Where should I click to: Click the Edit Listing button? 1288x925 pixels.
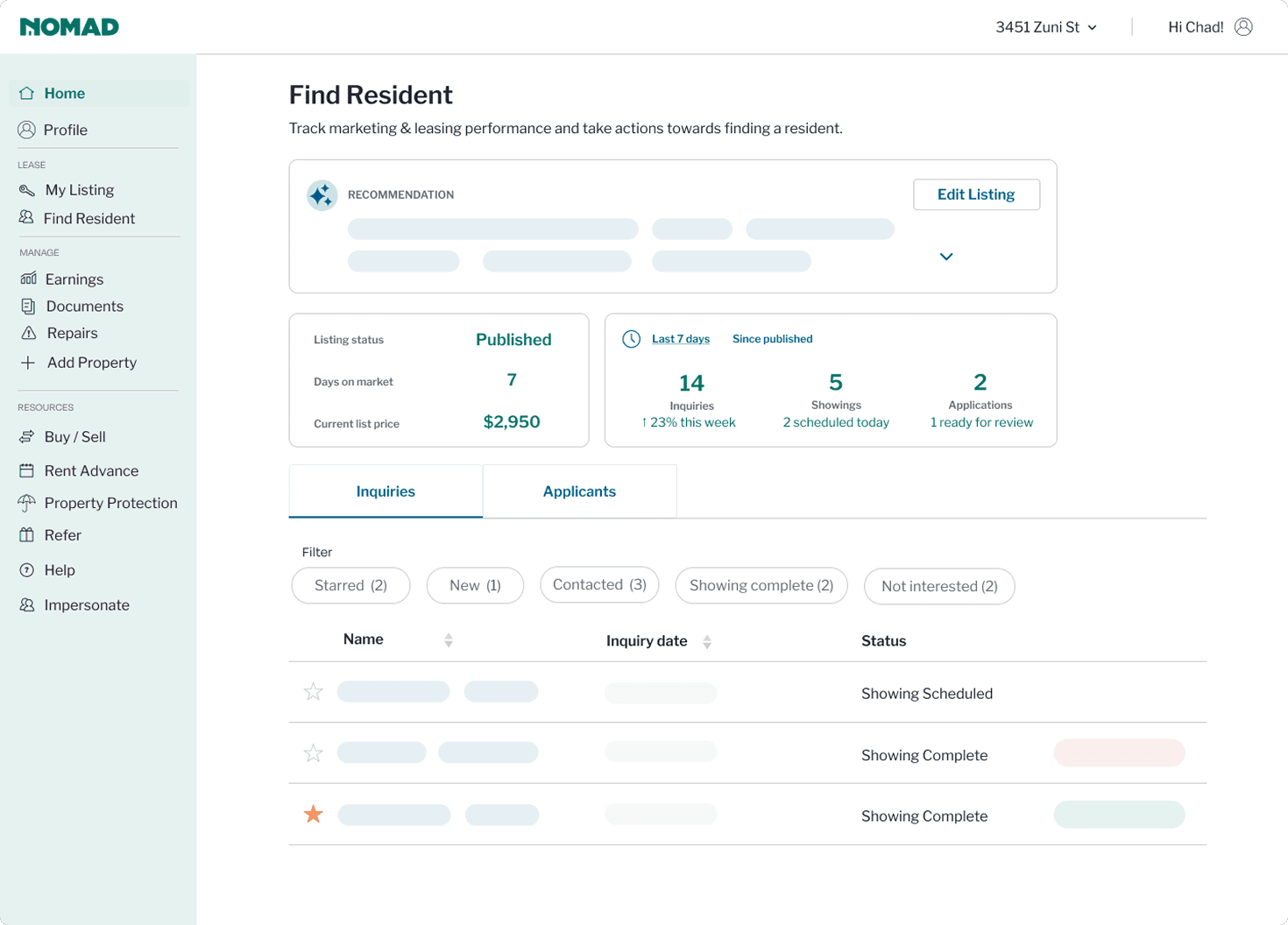(x=975, y=194)
